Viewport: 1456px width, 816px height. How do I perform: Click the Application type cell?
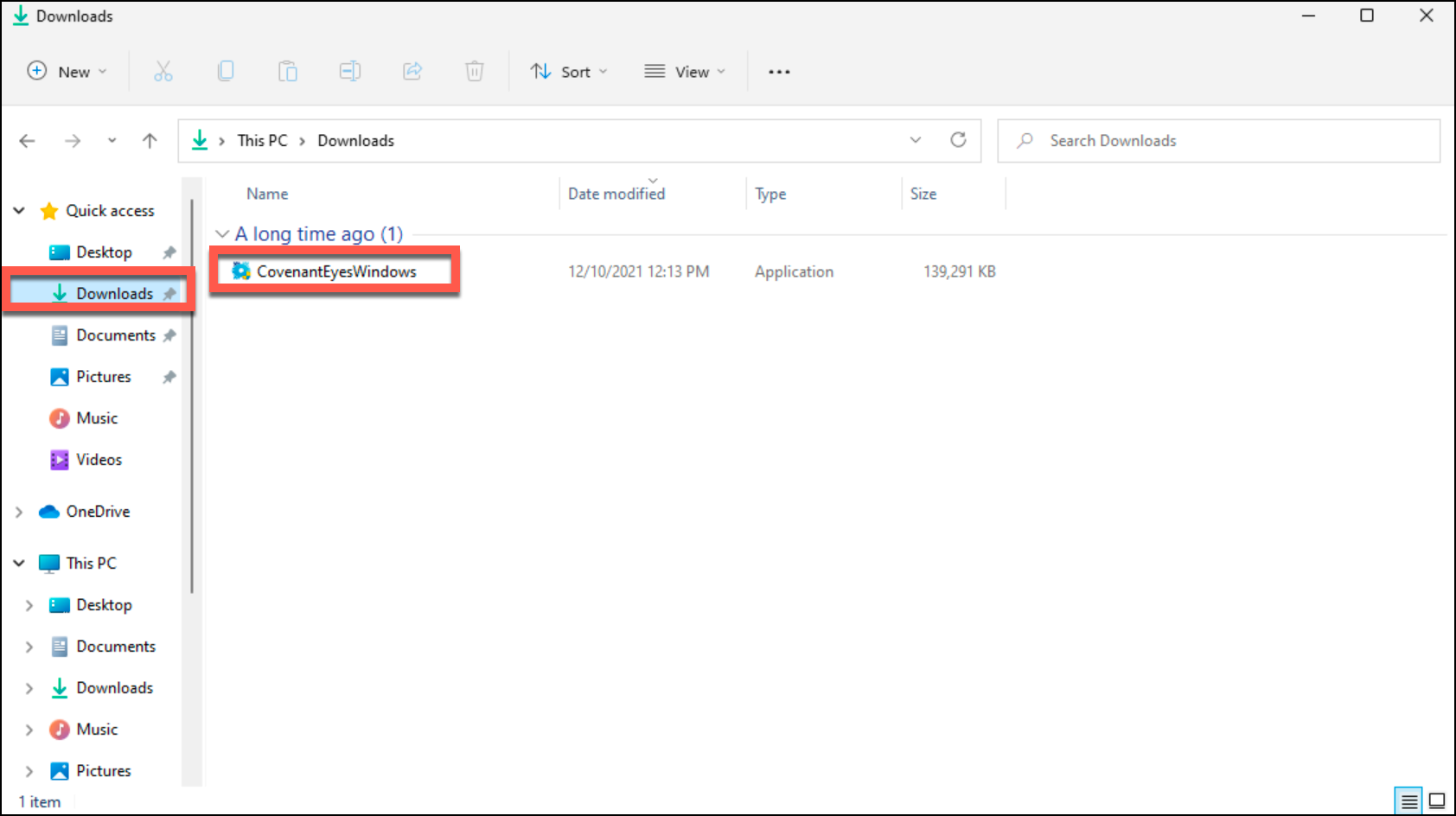[794, 271]
